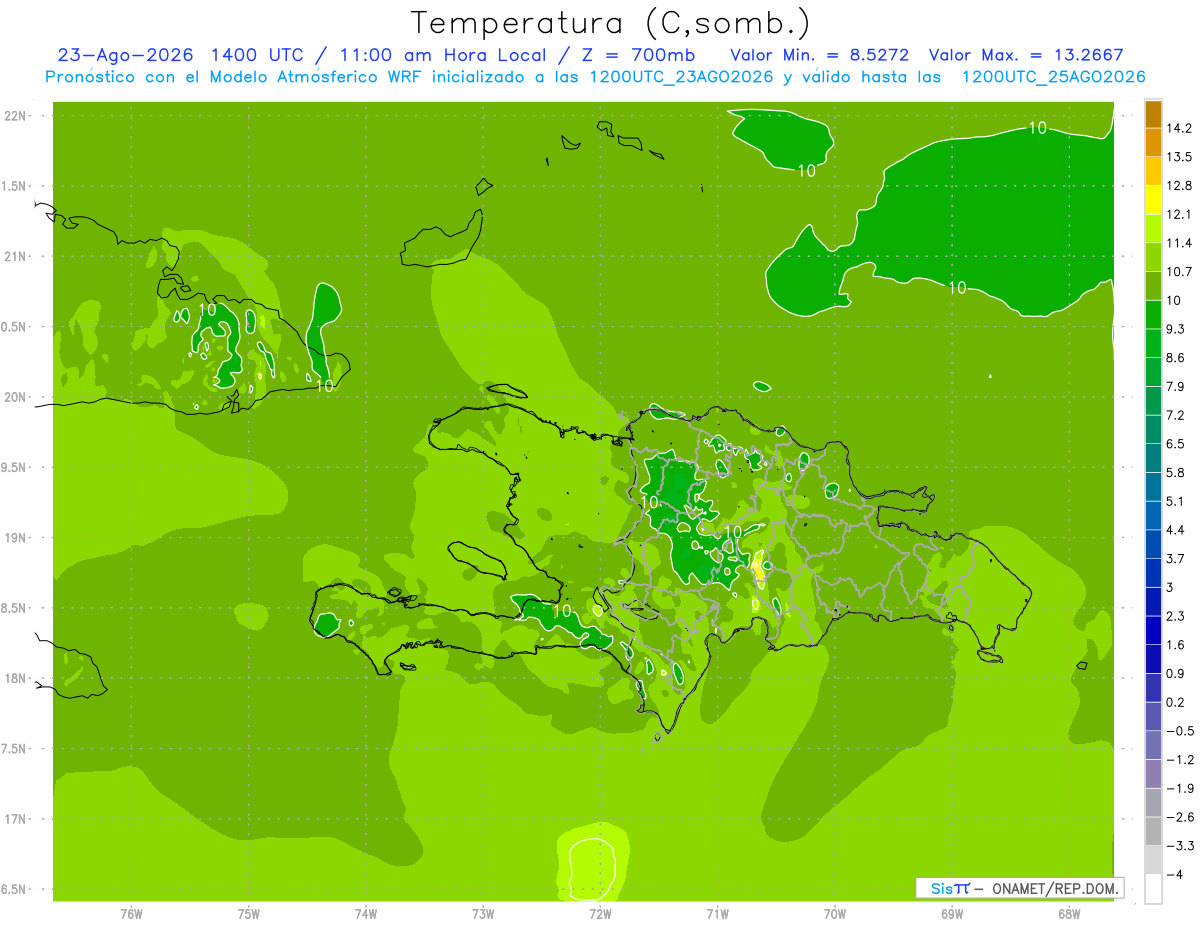Click the colorbar "11.4" value
Image resolution: width=1200 pixels, height=927 pixels.
[x=1180, y=243]
